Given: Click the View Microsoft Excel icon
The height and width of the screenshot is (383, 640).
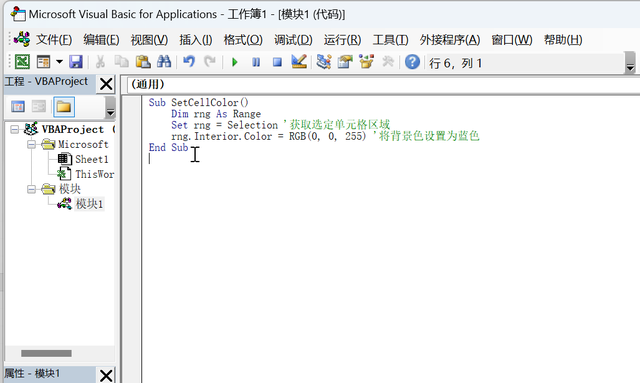Looking at the screenshot, I should pos(22,62).
